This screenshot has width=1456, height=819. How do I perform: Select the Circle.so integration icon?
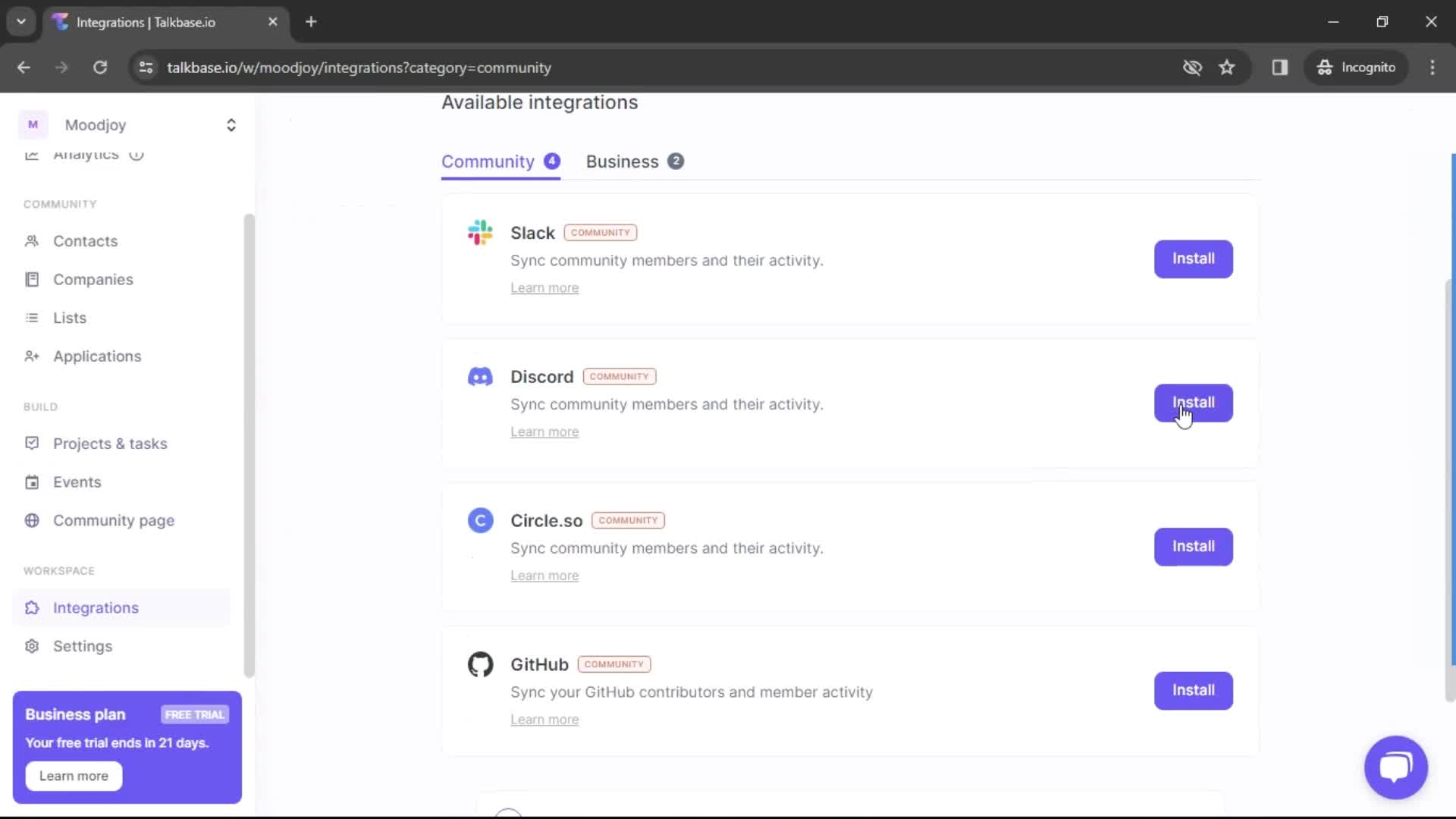(480, 520)
